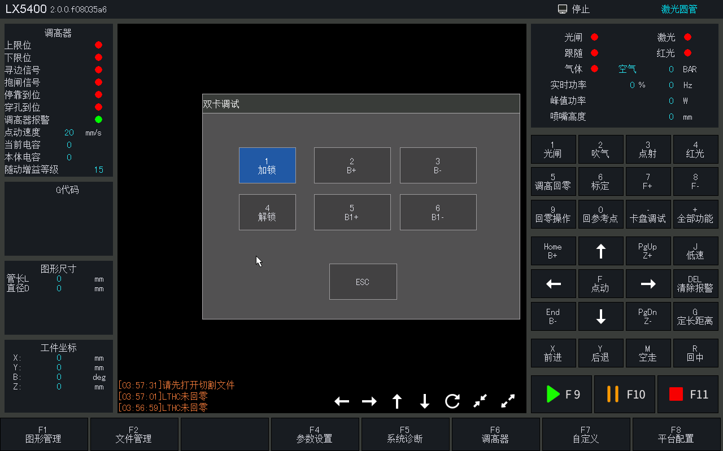The image size is (723, 451).
Task: Click the 5 B1+ dialog button
Action: 352,212
